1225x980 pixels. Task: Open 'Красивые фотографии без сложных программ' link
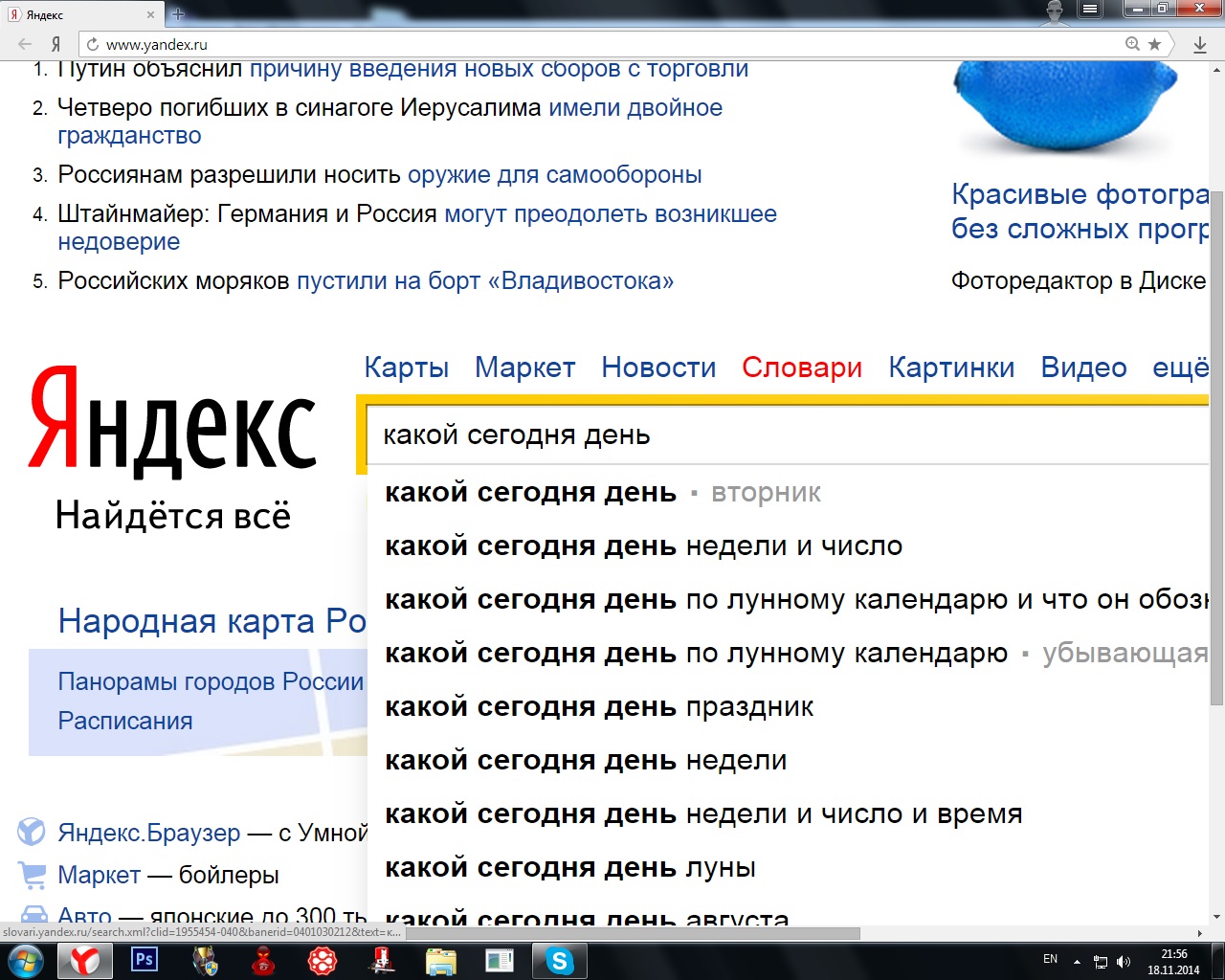pos(1080,212)
